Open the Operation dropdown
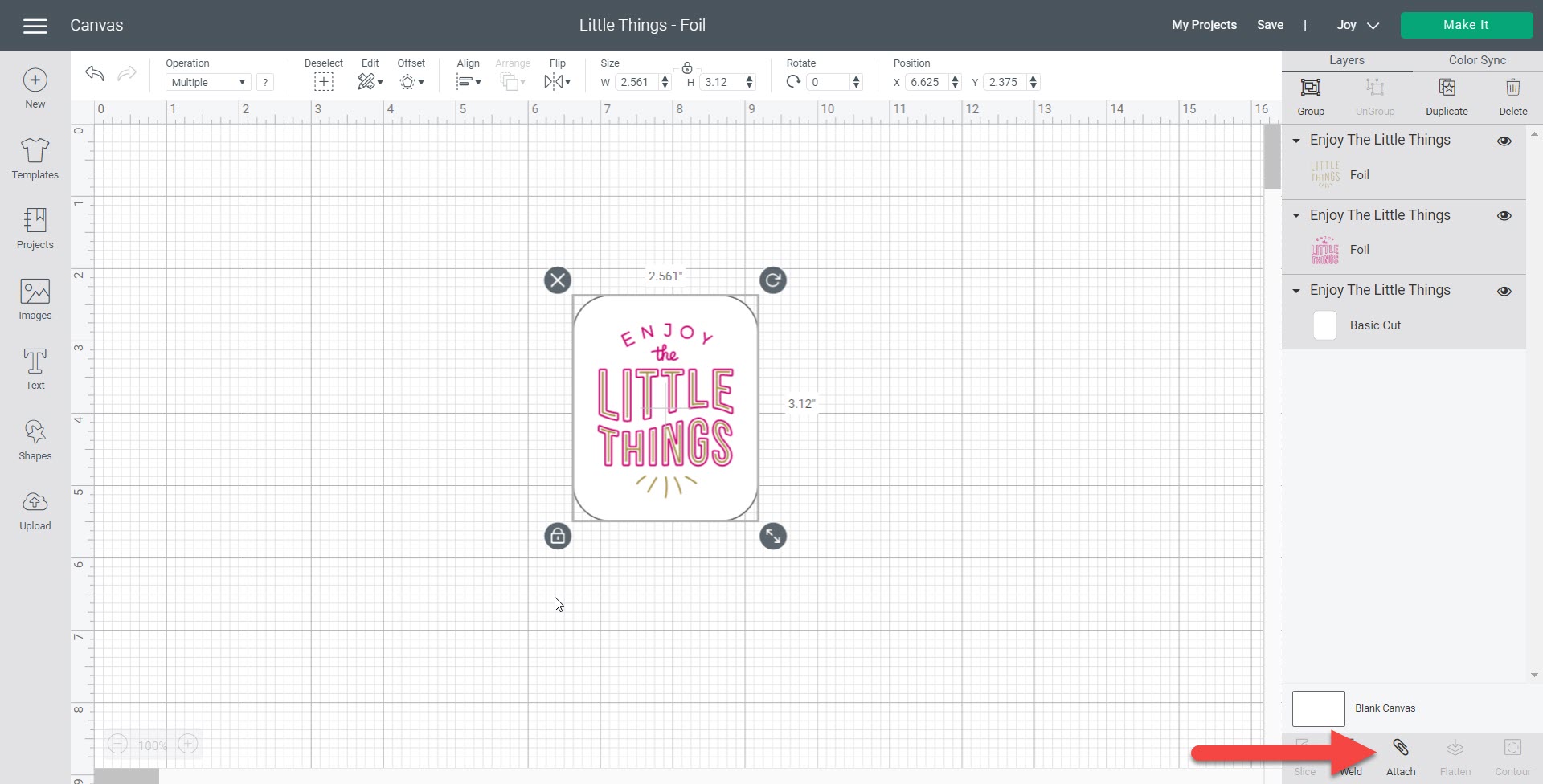This screenshot has height=784, width=1543. 208,82
